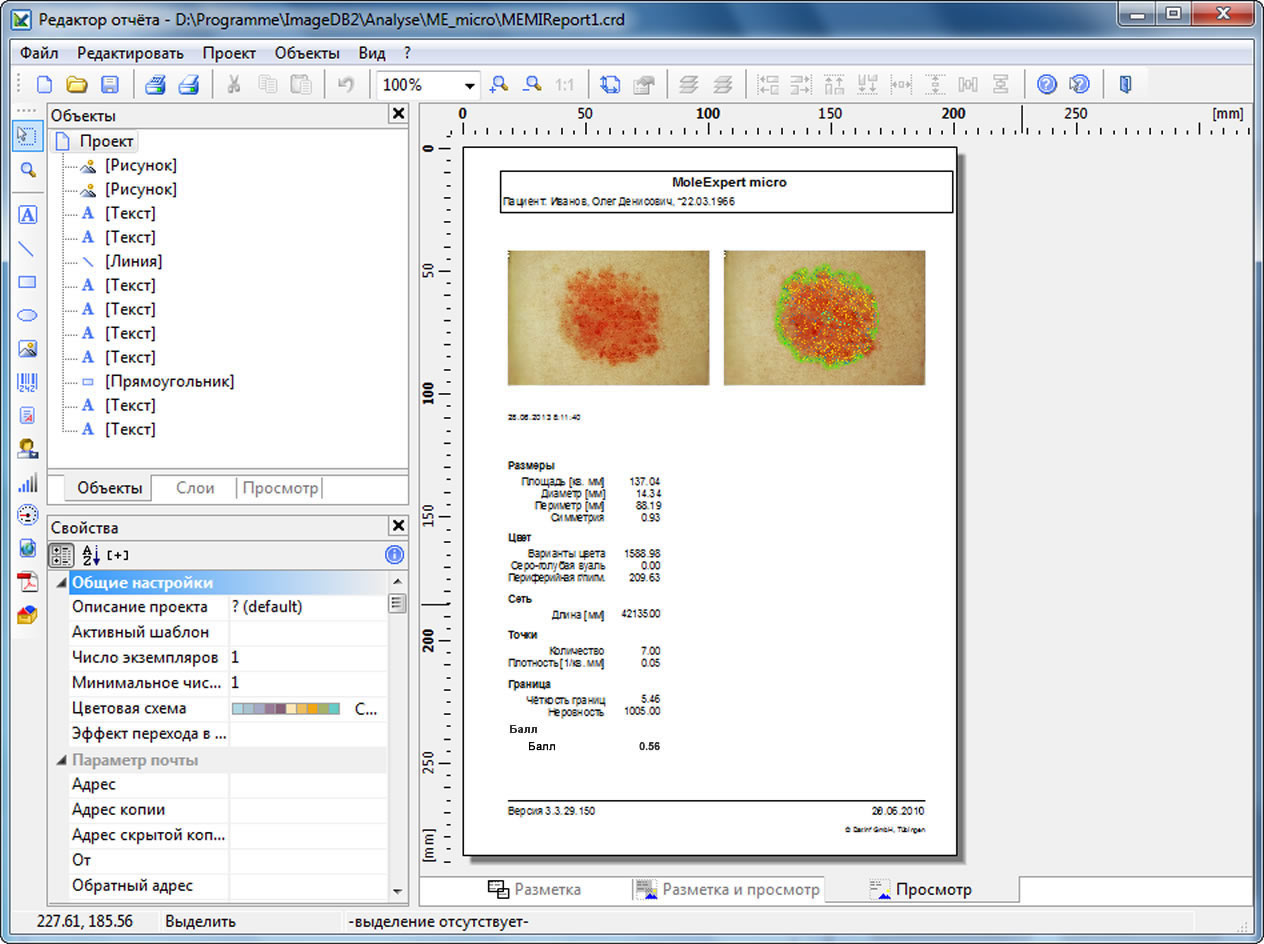Screen dimensions: 1264x944
Task: Click the Cut scissors icon
Action: (234, 85)
